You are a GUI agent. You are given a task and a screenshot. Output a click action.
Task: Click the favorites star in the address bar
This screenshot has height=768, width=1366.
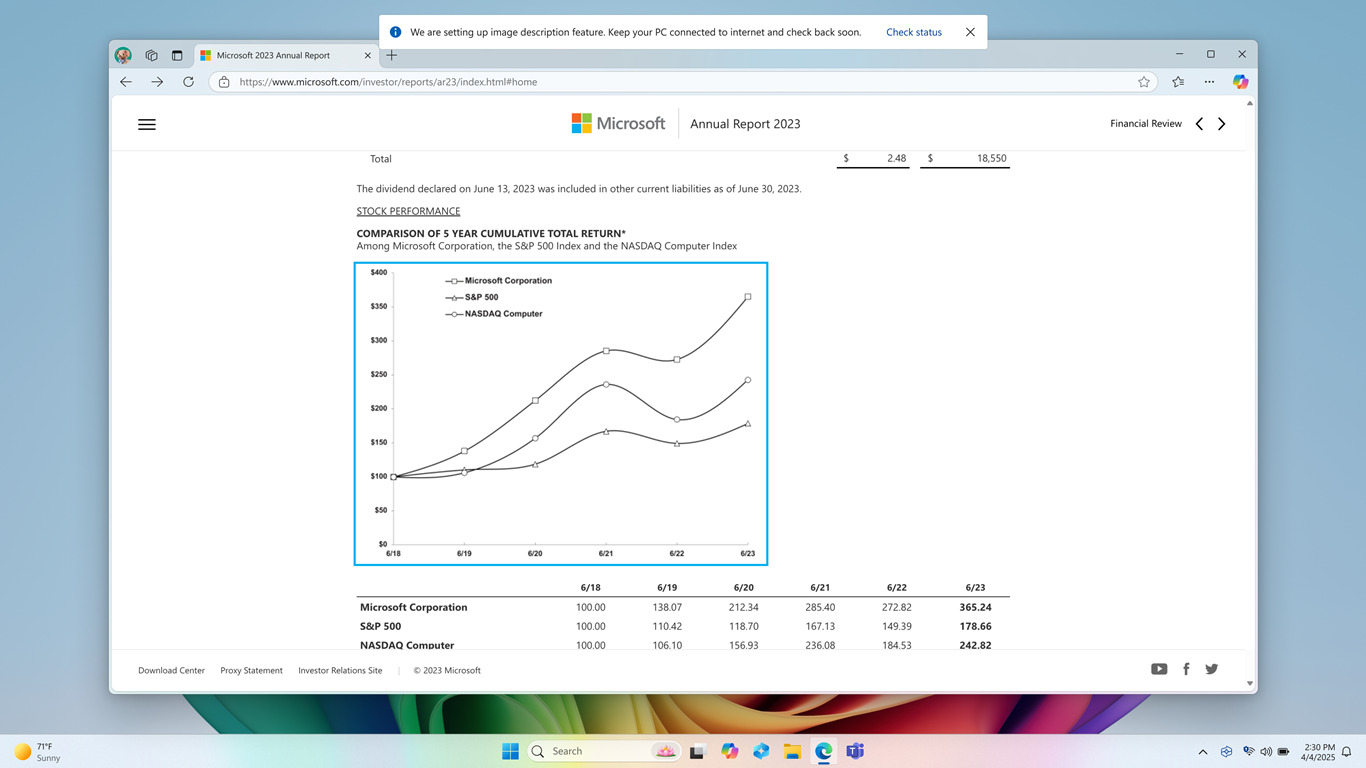coord(1143,81)
